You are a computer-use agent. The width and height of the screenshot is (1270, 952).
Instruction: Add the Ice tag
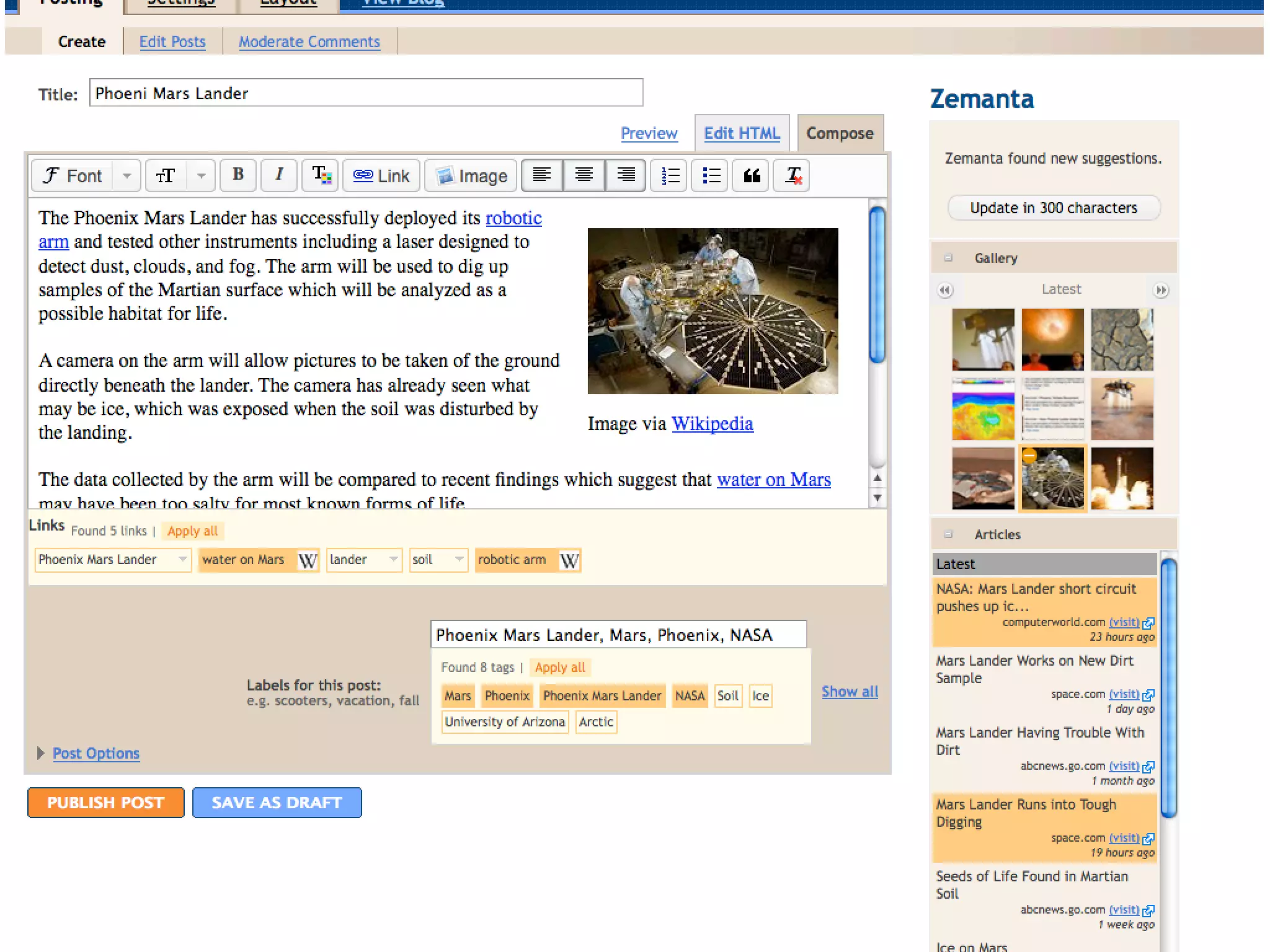point(760,695)
